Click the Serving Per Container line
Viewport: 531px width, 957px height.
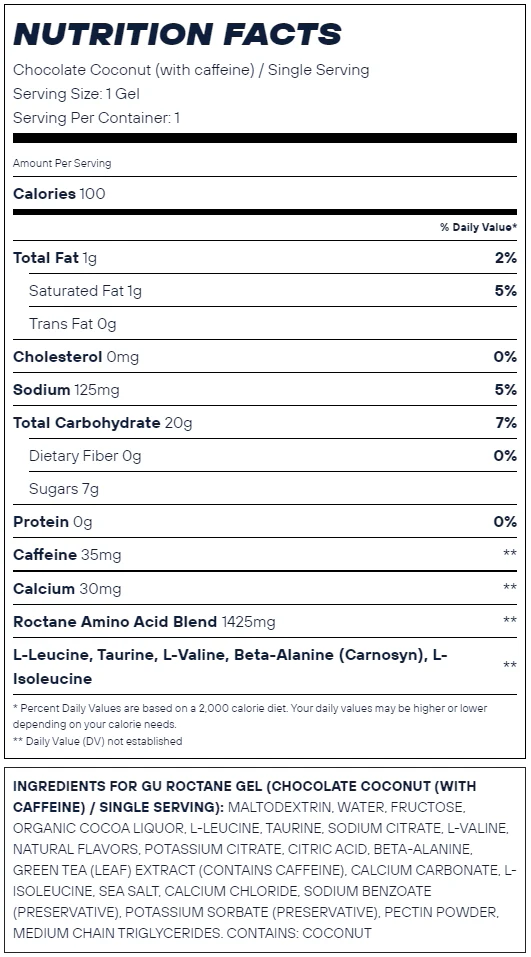[x=96, y=118]
